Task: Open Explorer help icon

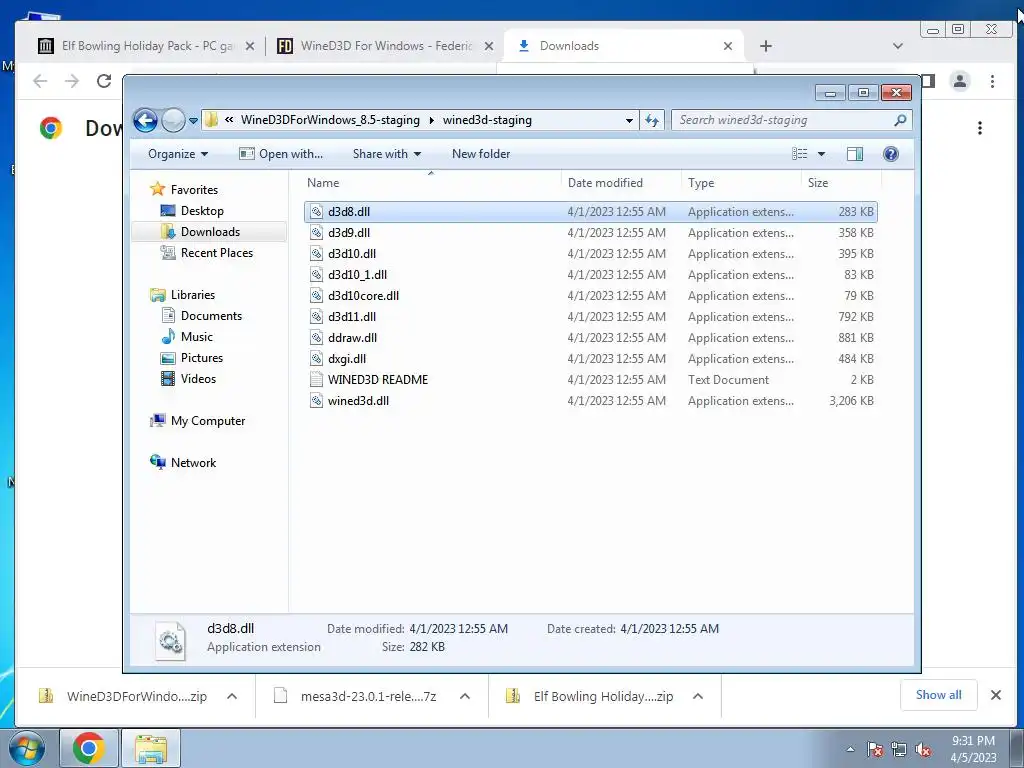Action: (890, 153)
